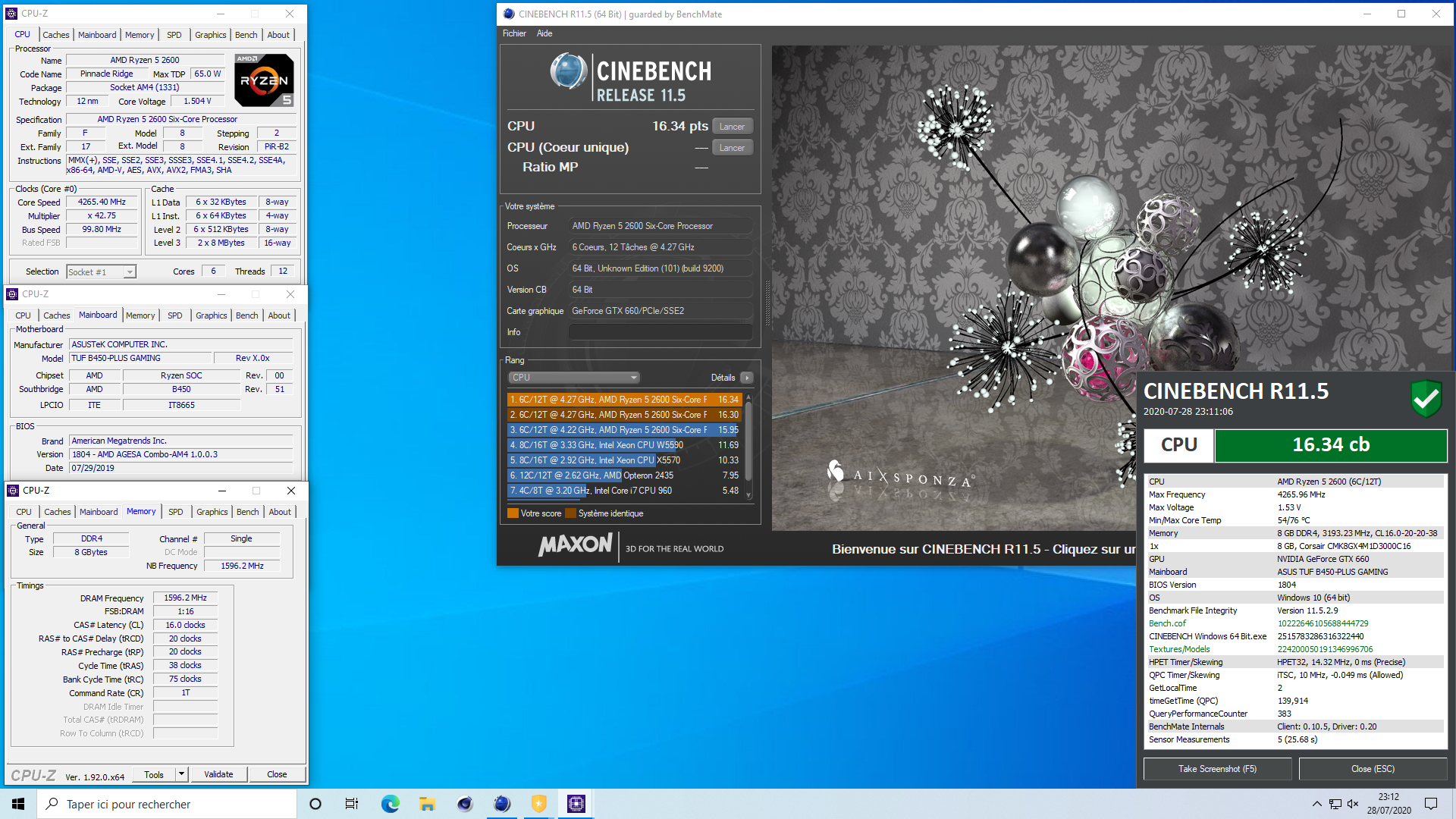Open CPU-Z Tools dropdown arrow

click(x=181, y=774)
